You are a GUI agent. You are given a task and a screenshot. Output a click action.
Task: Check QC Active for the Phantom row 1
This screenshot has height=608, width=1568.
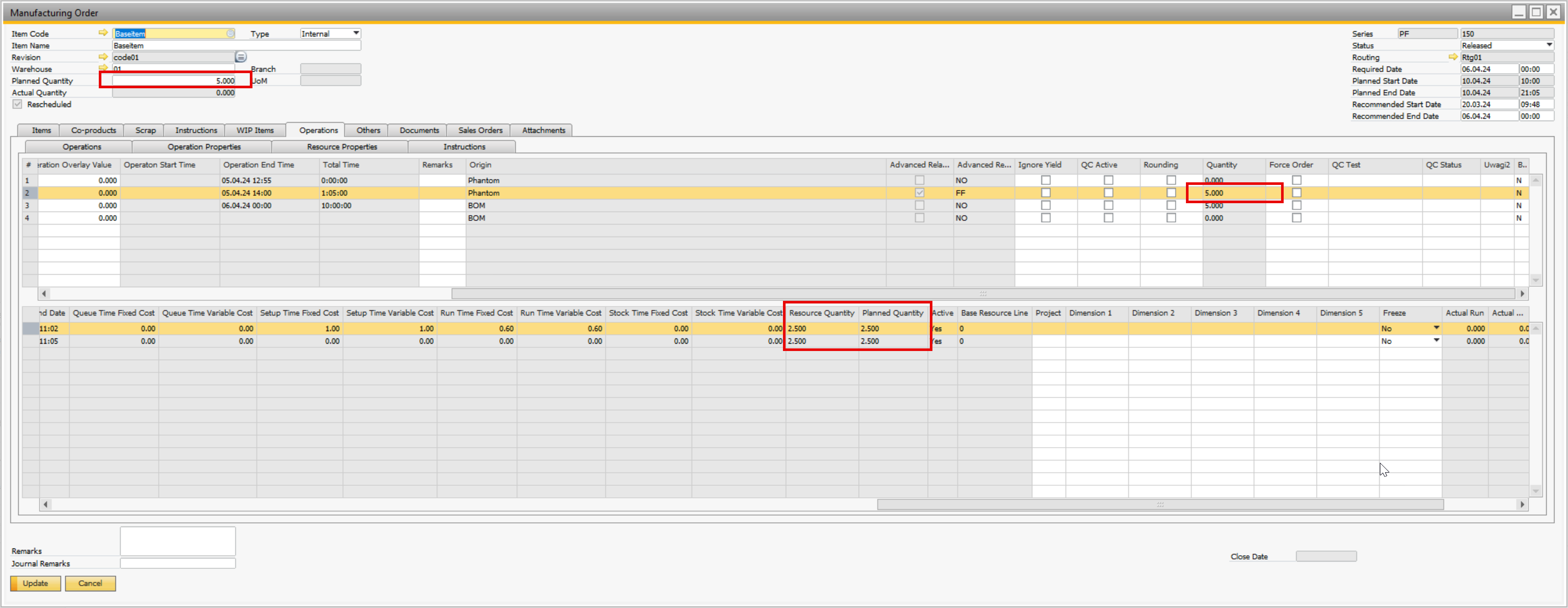coord(1108,180)
